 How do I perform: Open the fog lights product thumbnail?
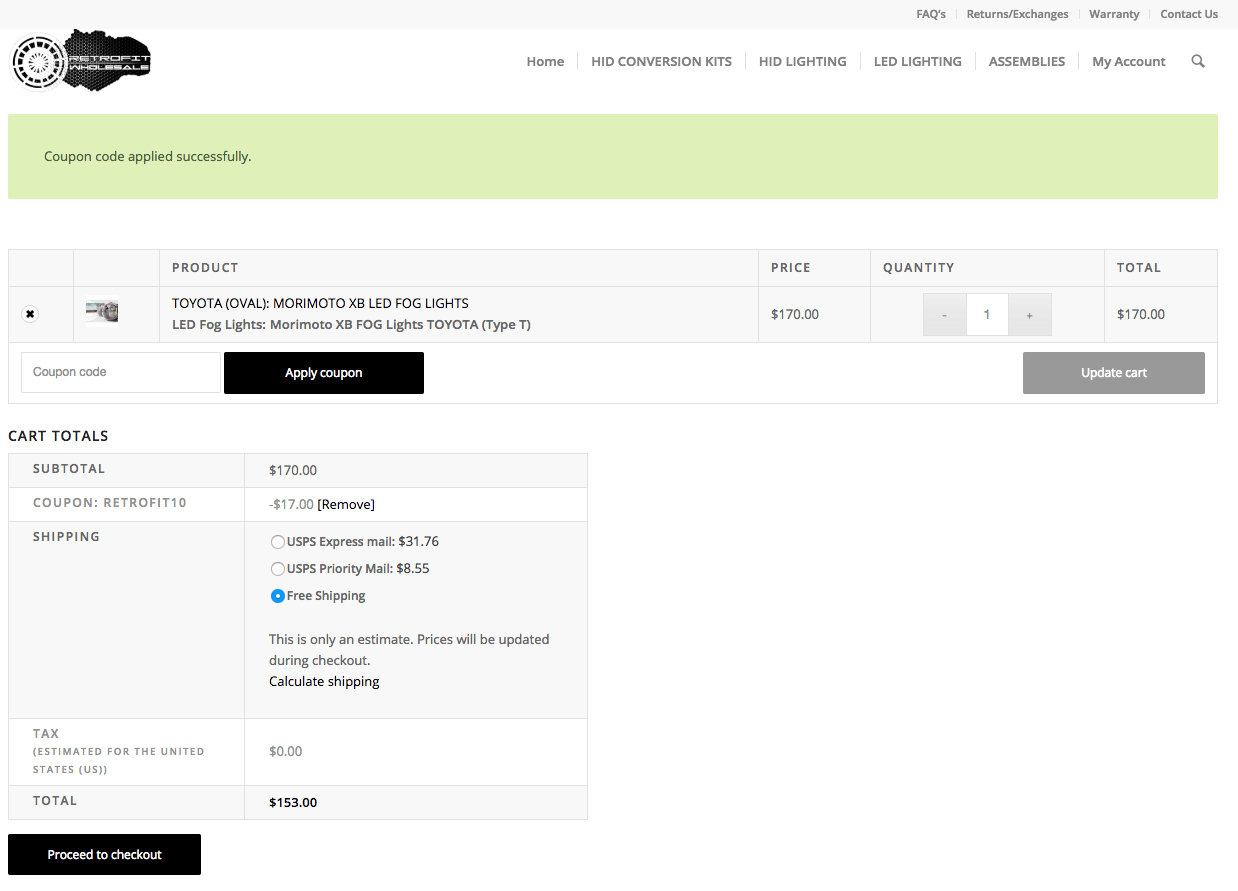point(102,311)
